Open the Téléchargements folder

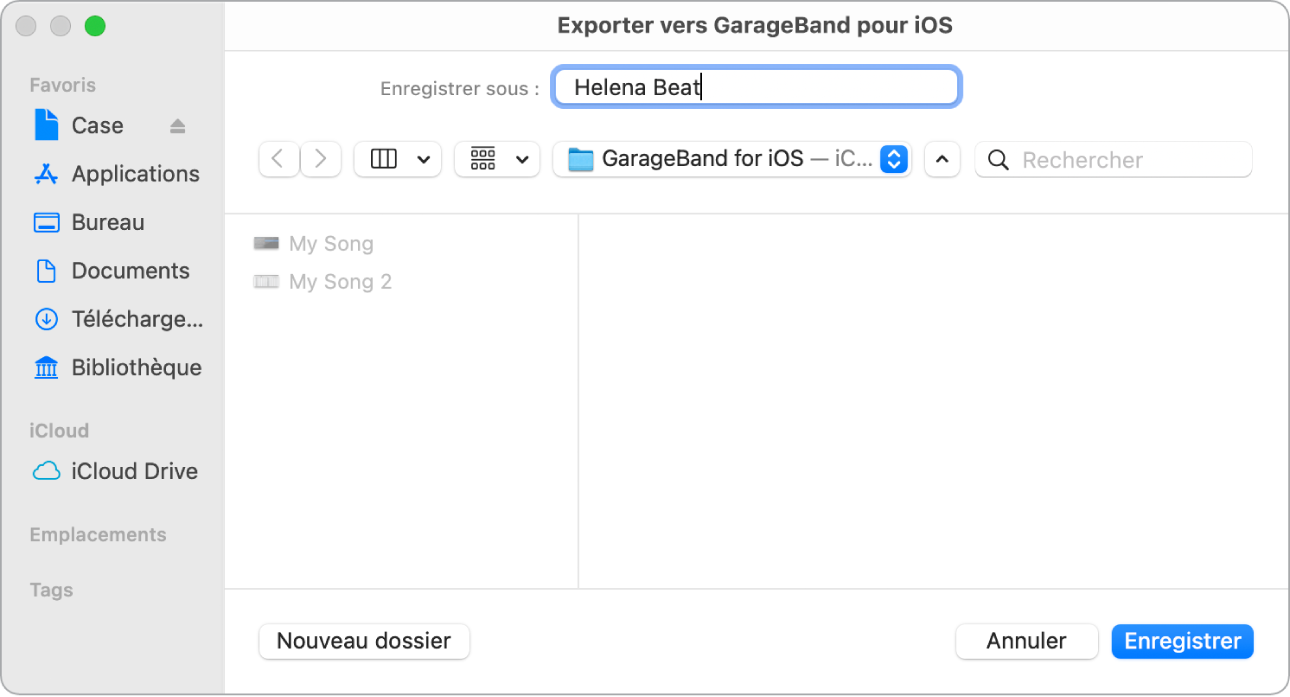[128, 318]
